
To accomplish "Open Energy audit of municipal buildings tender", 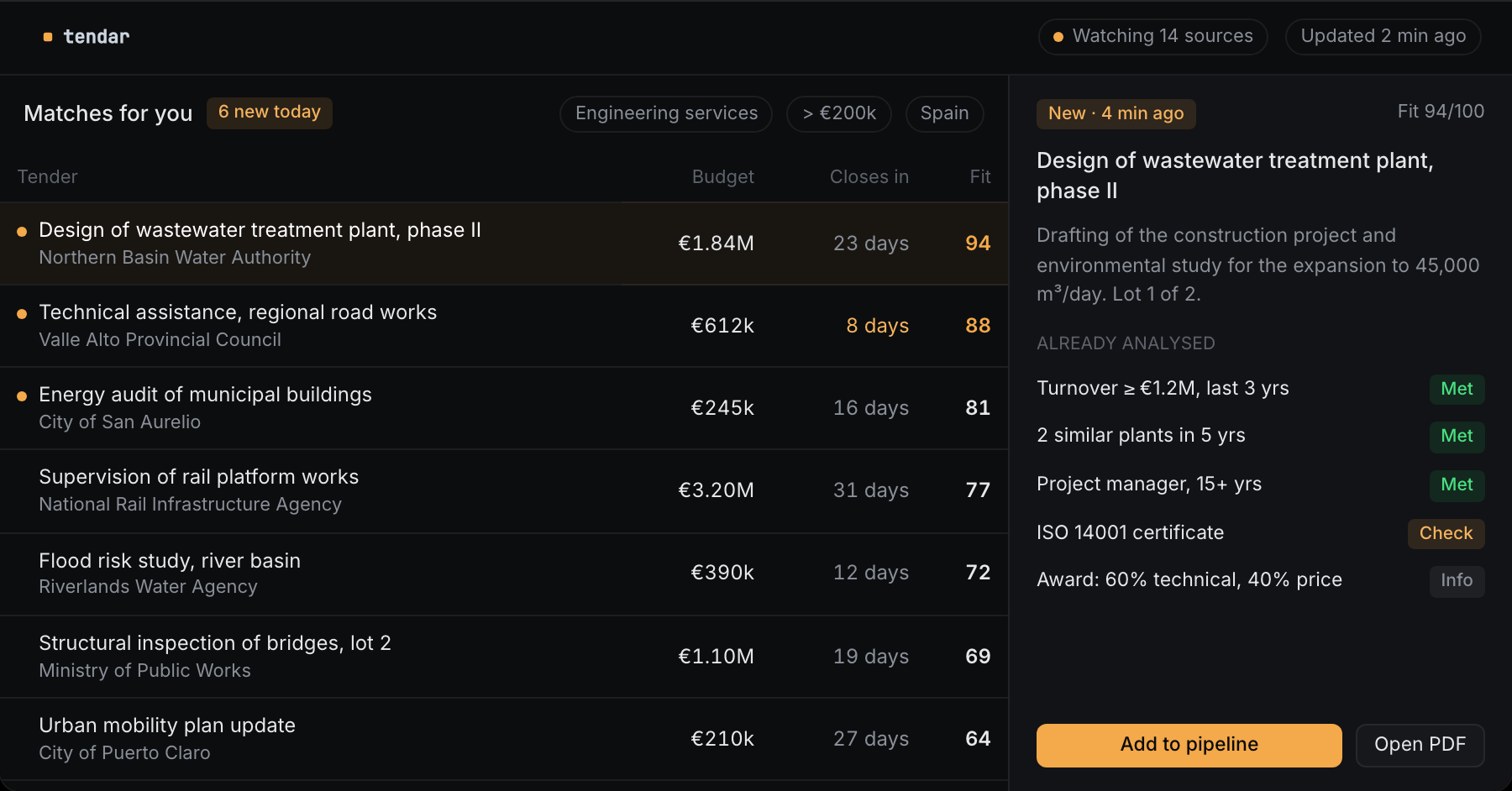I will click(504, 408).
